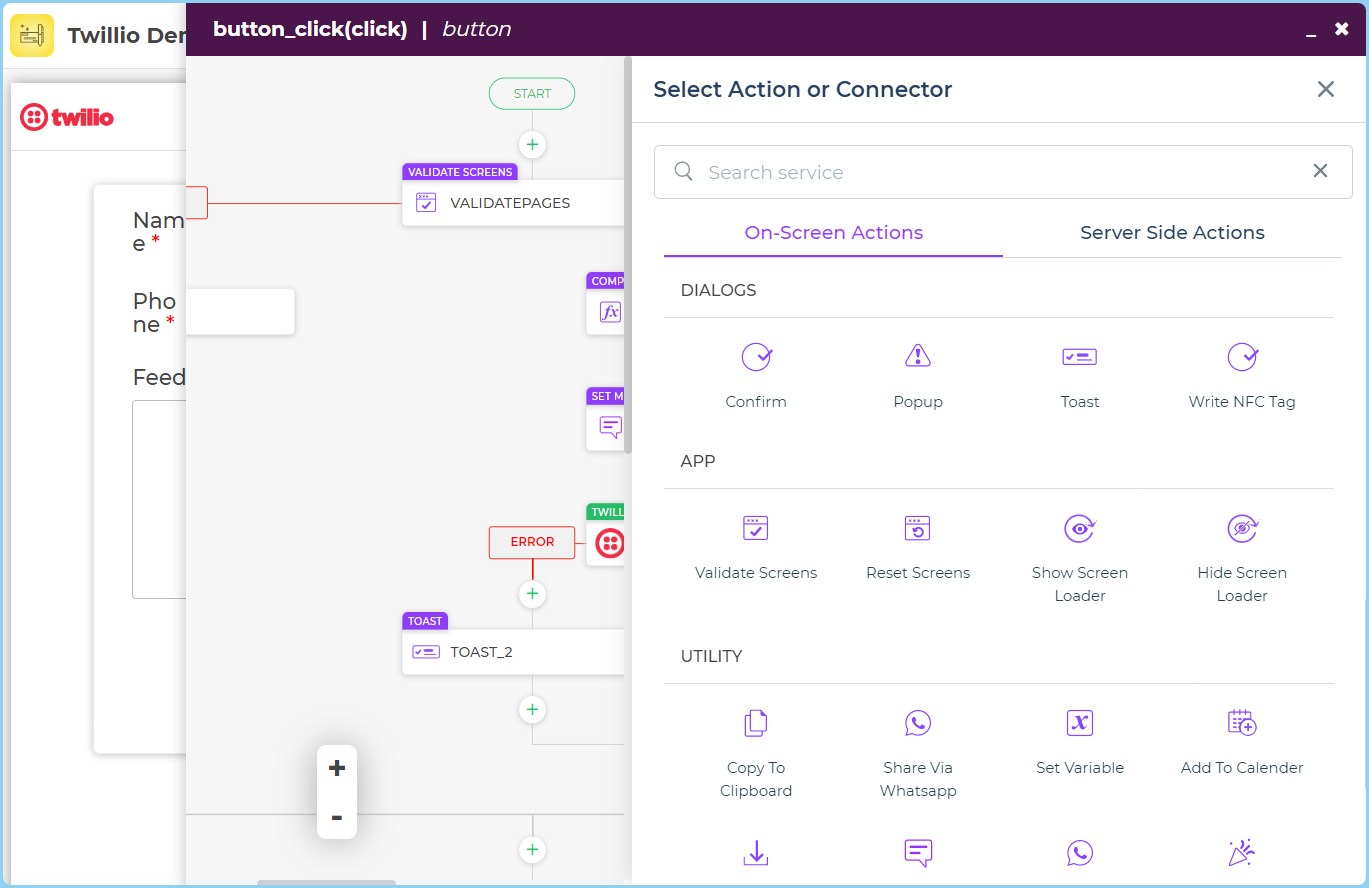Select the Show Screen Loader action
Viewport: 1369px width, 888px height.
[1079, 555]
